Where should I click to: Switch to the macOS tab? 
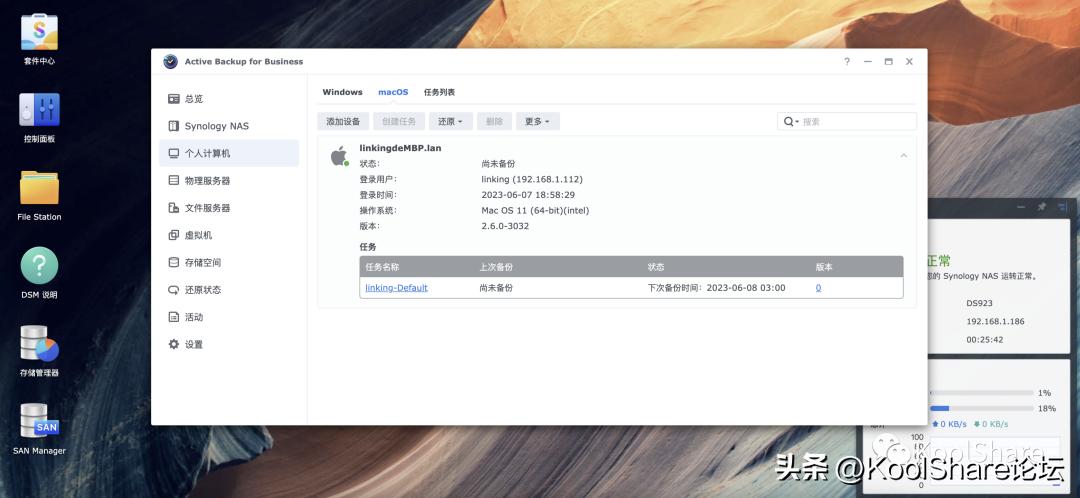click(x=393, y=92)
